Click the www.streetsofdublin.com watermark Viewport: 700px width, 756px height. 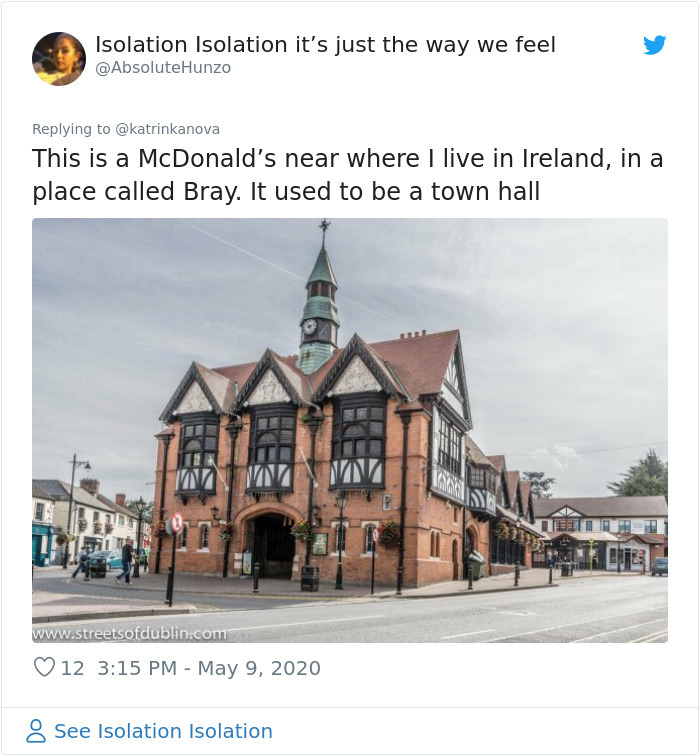[x=130, y=633]
